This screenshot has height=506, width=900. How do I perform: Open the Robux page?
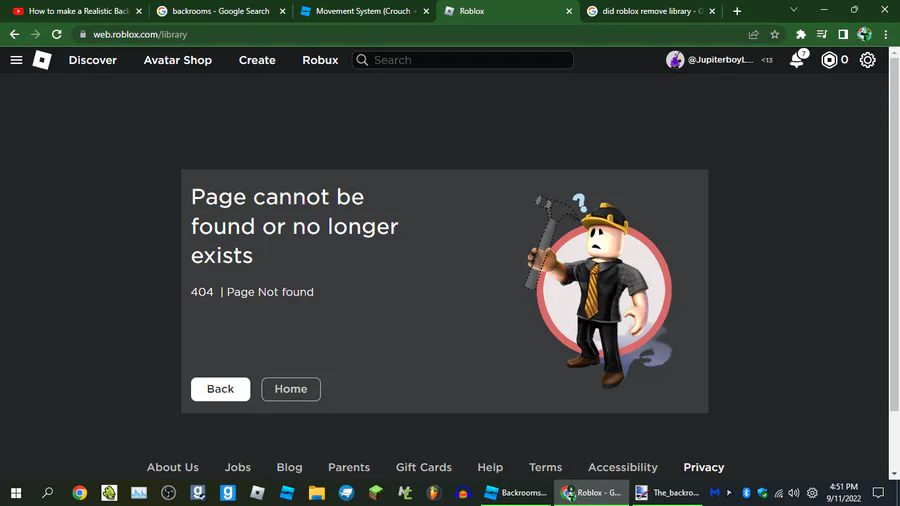coord(320,60)
